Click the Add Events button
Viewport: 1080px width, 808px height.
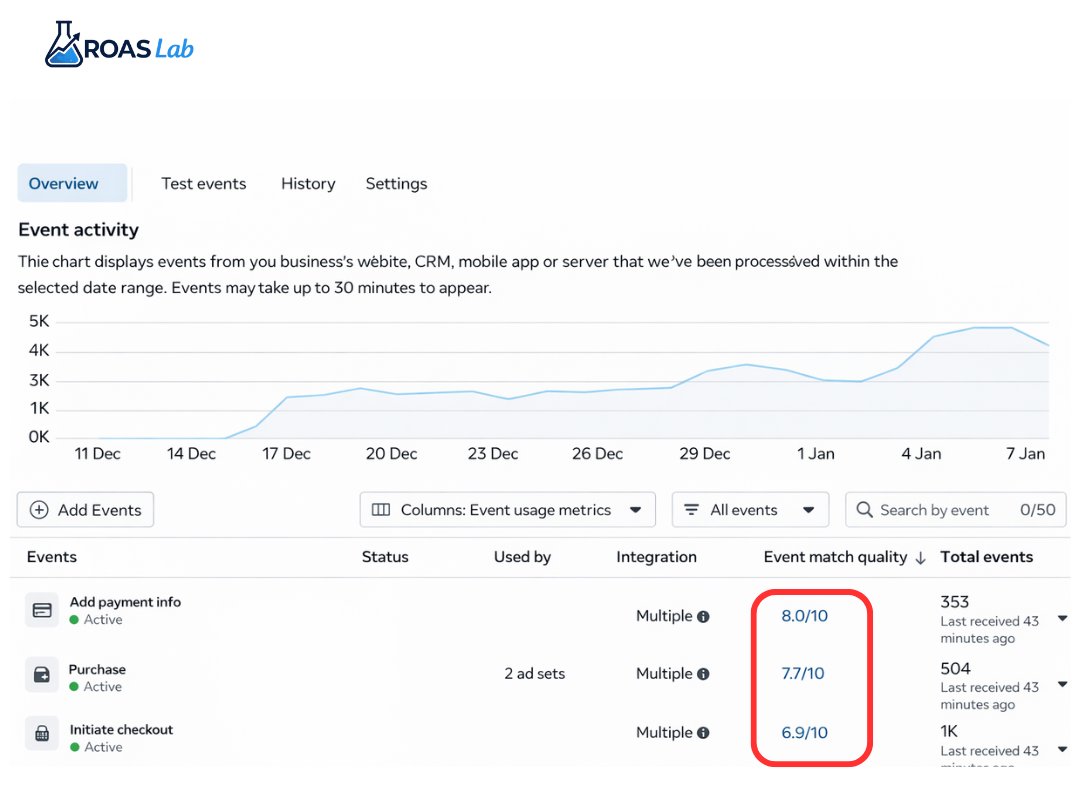[85, 510]
